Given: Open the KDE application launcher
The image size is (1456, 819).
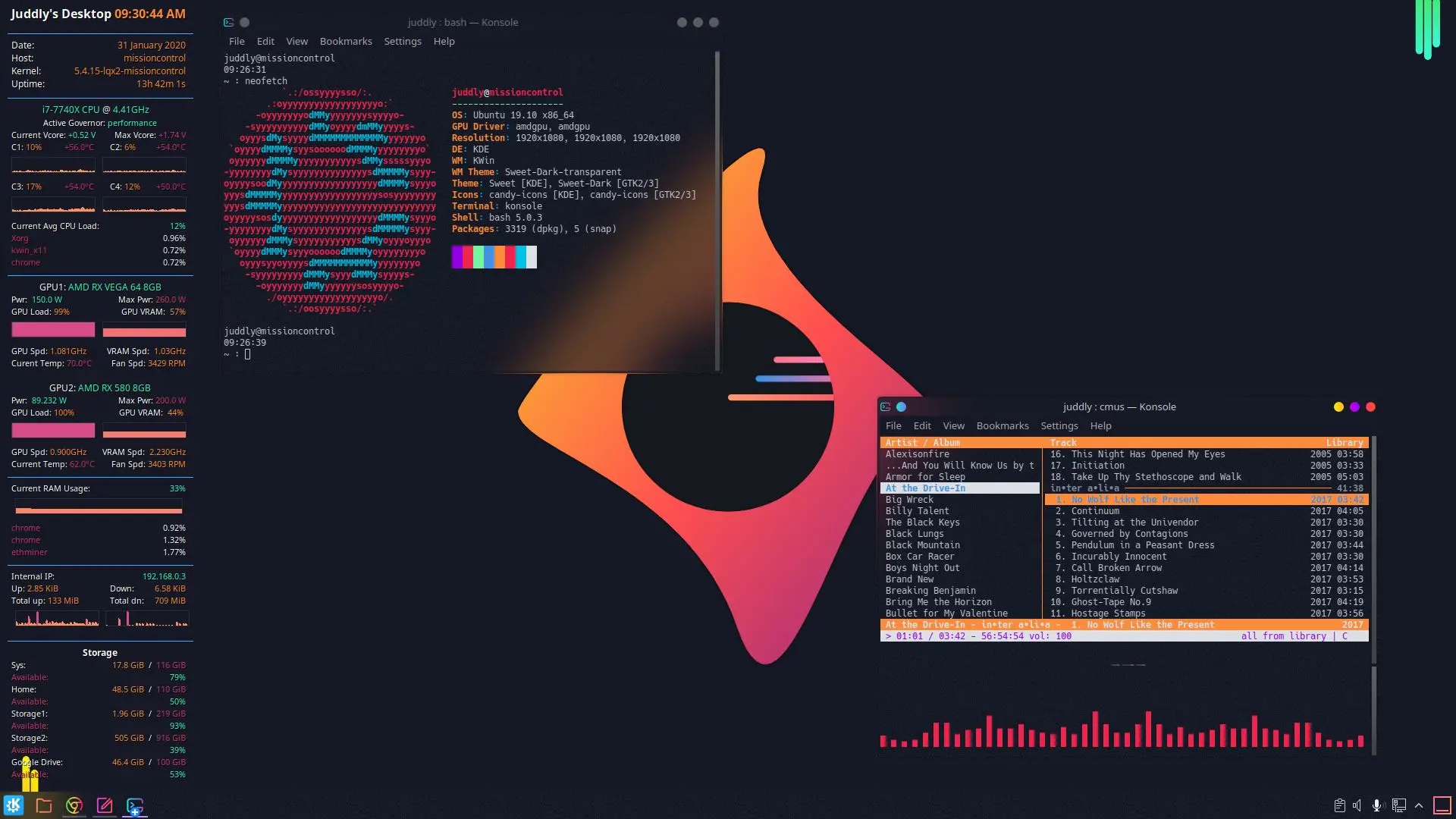Looking at the screenshot, I should [14, 805].
